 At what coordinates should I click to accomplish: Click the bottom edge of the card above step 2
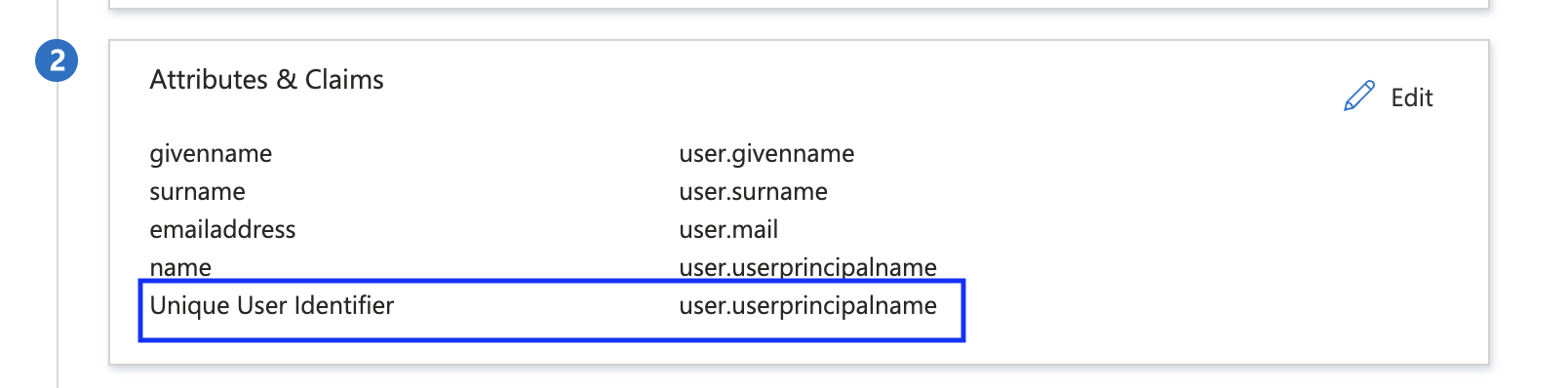pyautogui.click(x=799, y=8)
